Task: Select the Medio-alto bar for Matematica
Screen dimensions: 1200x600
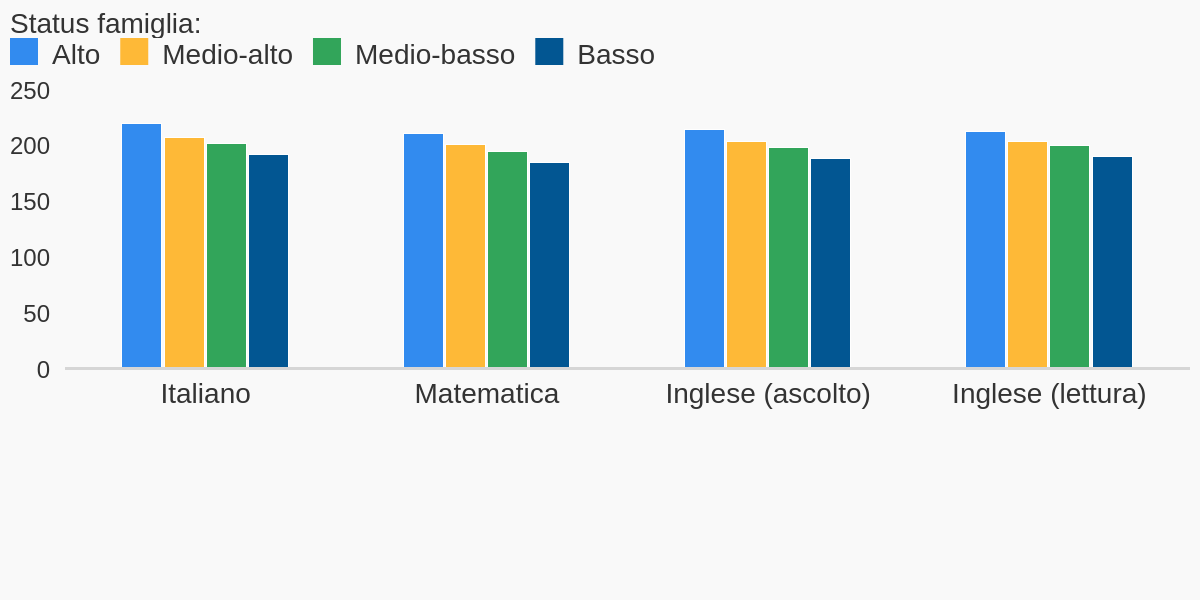Action: 465,256
